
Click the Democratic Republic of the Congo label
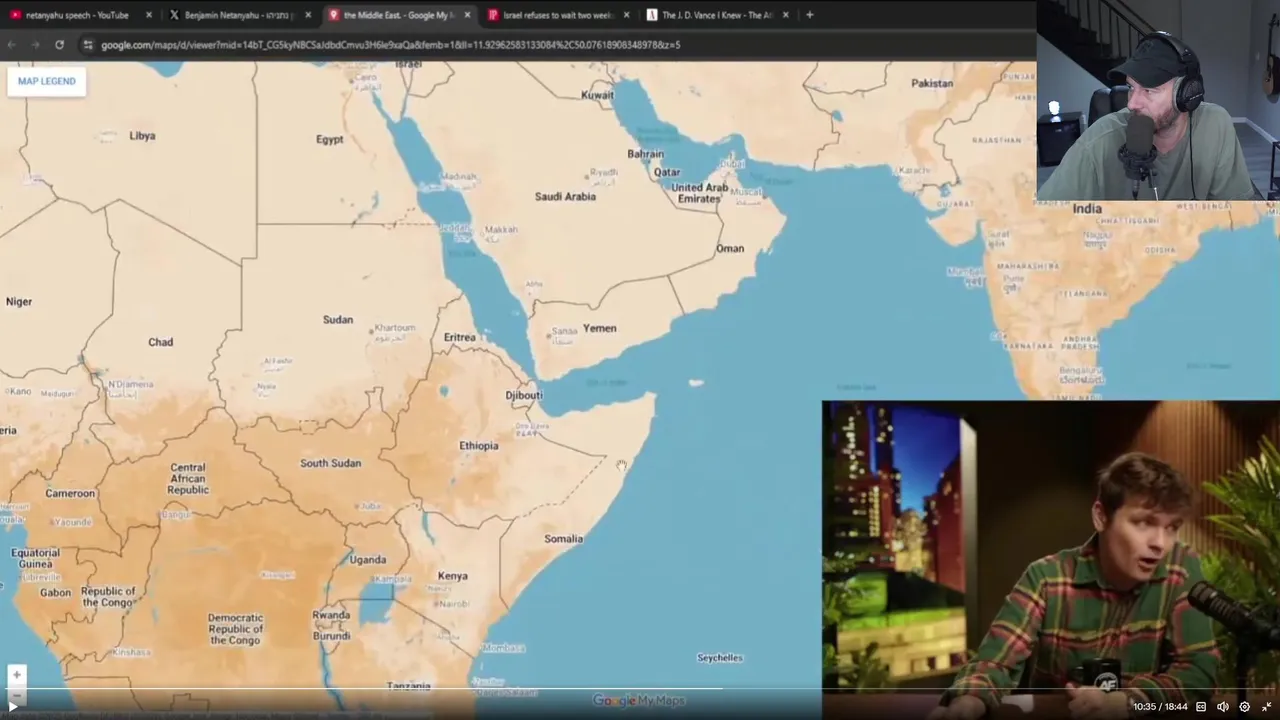pos(236,629)
